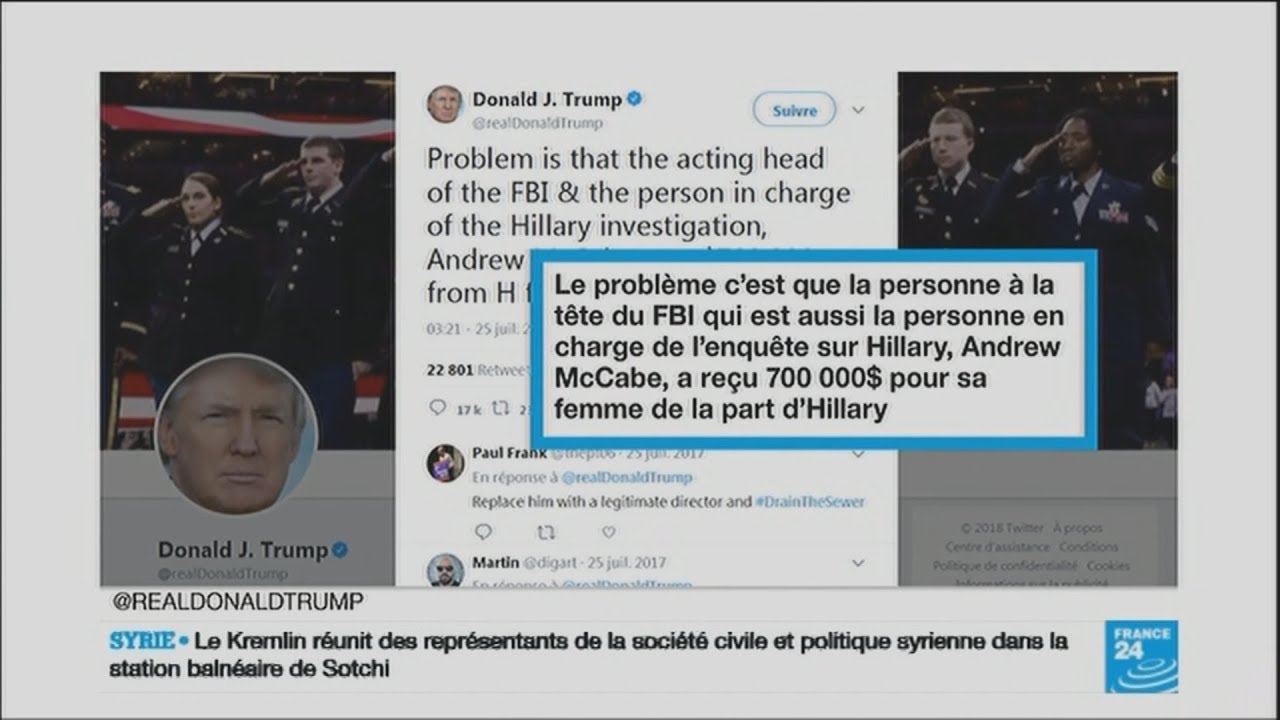Expand the chevron menu next to Suivre

tap(858, 110)
